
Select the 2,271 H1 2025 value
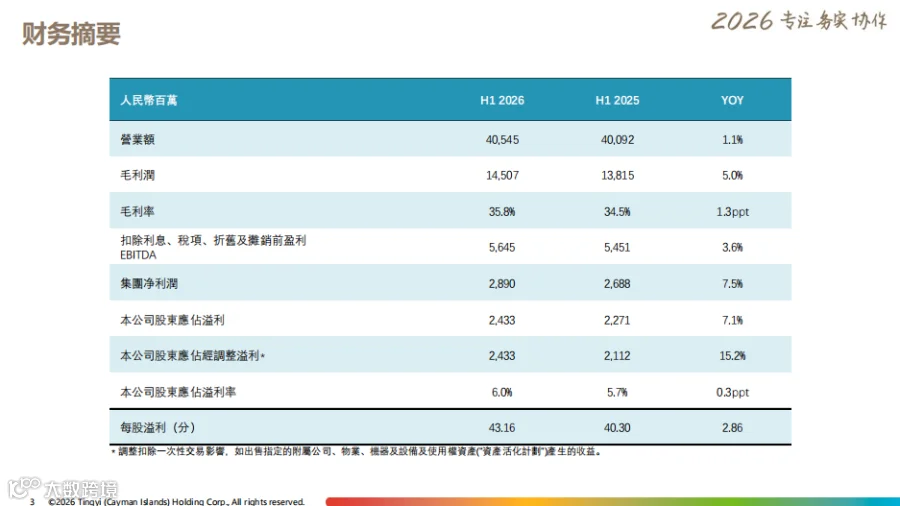[x=617, y=320]
